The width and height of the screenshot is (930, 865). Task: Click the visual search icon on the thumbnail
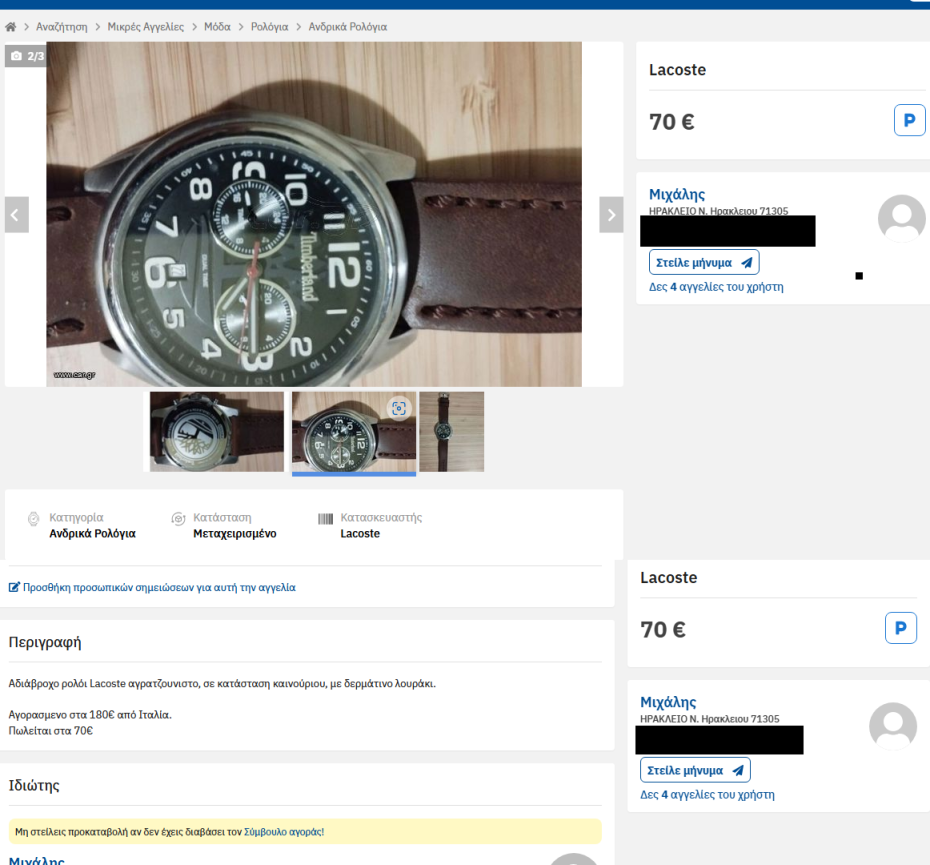399,408
